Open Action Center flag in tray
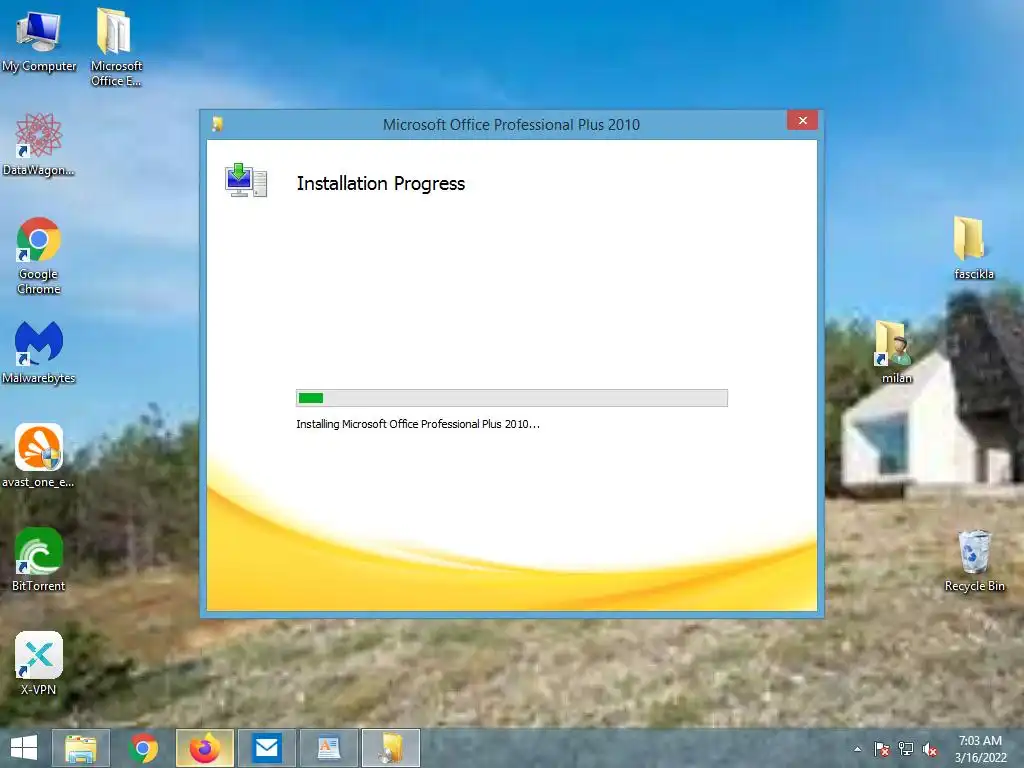1024x768 pixels. [882, 749]
